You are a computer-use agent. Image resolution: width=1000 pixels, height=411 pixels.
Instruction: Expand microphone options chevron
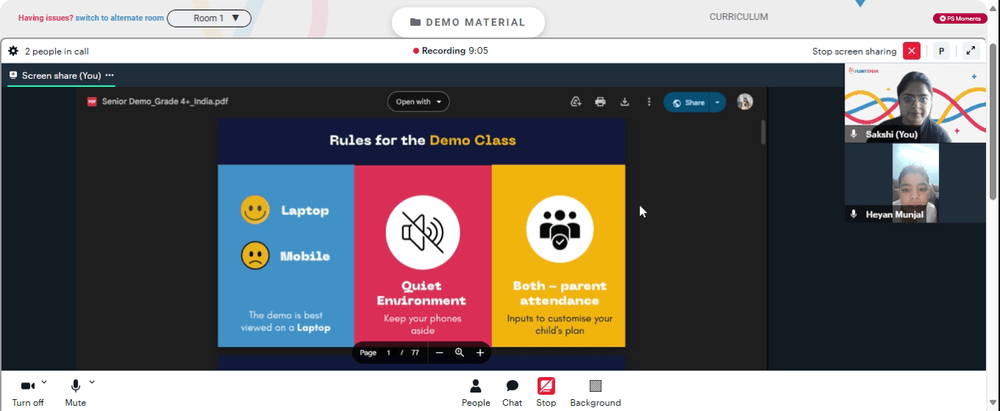click(92, 382)
